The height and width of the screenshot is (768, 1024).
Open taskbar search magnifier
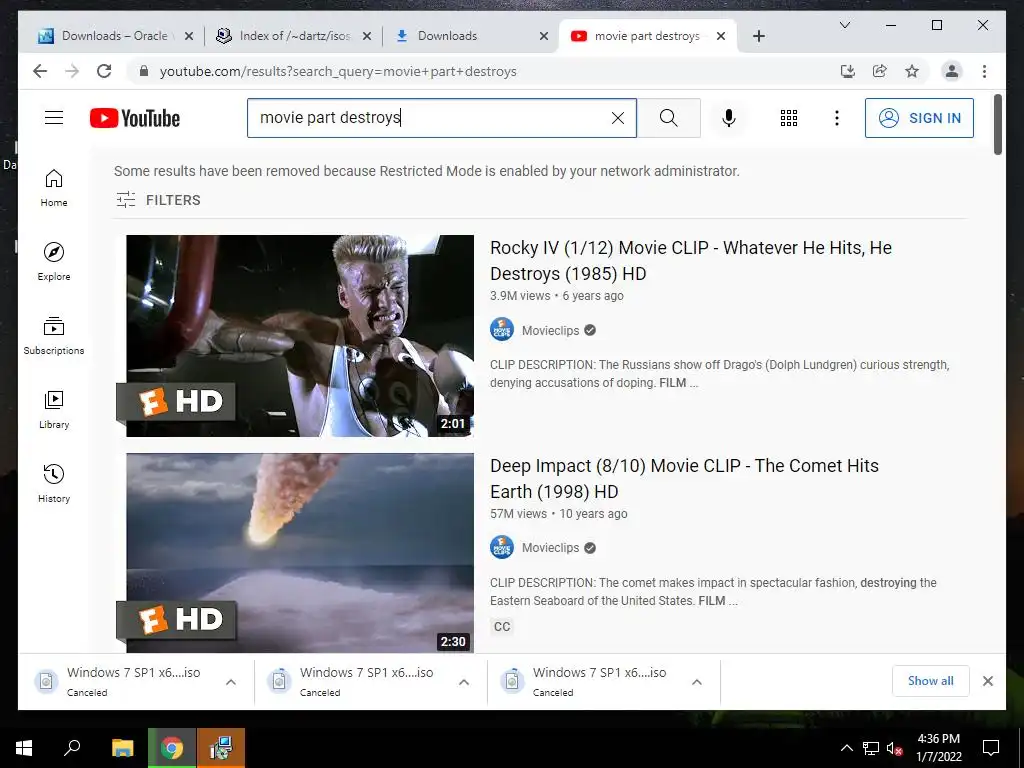tap(72, 748)
